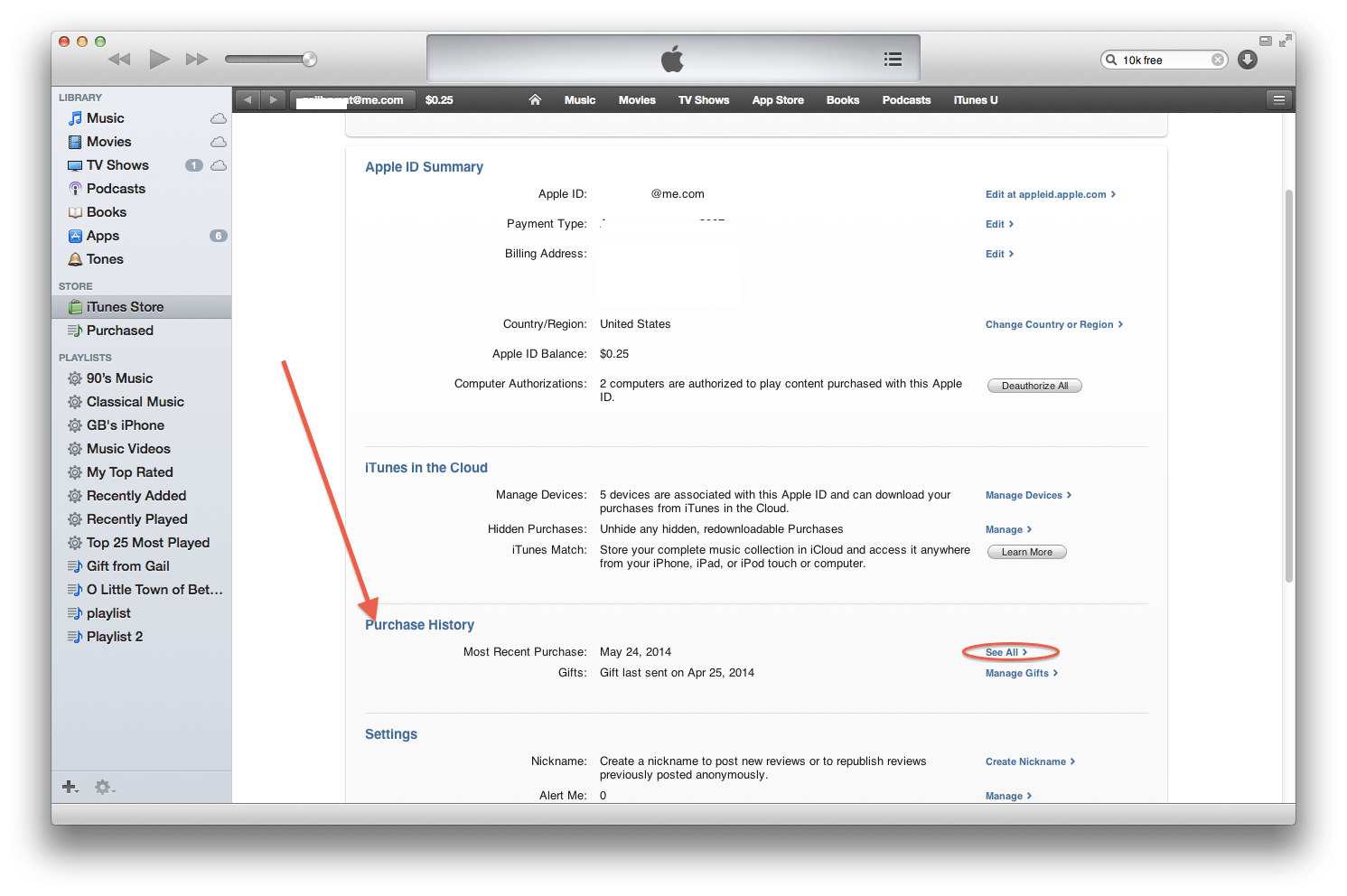Go to the iTunes Store home icon
This screenshot has width=1347, height=896.
tap(535, 100)
